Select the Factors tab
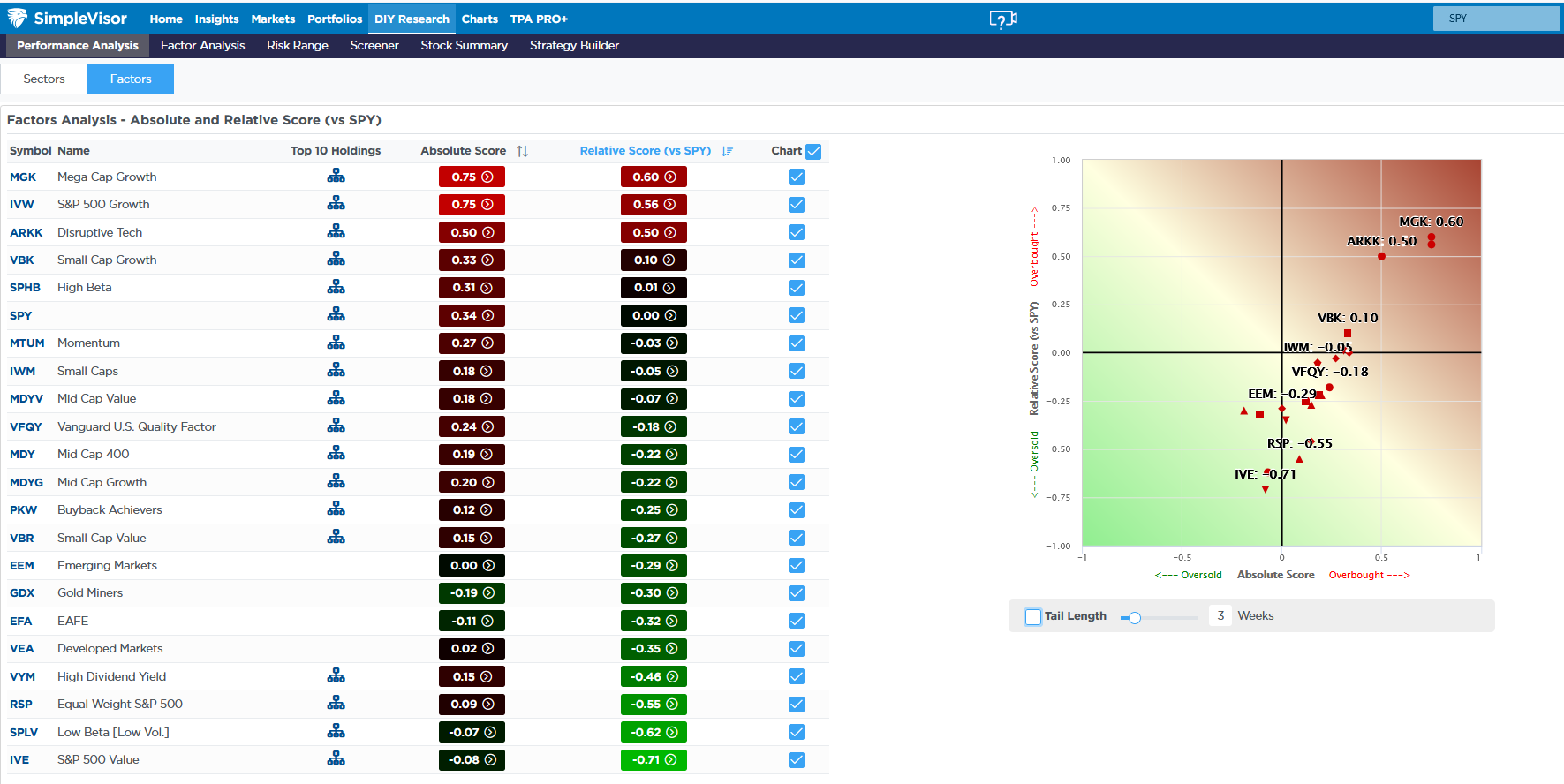 click(x=131, y=79)
